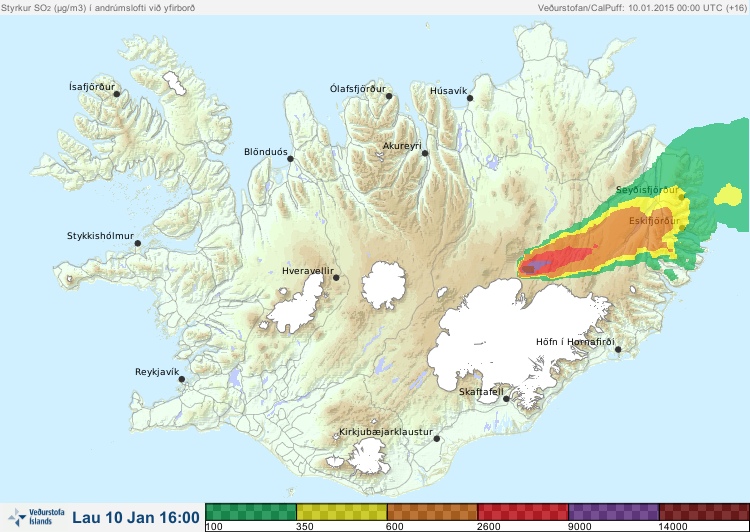
Task: Click the Skaftafell marker dot
Action: pos(506,399)
